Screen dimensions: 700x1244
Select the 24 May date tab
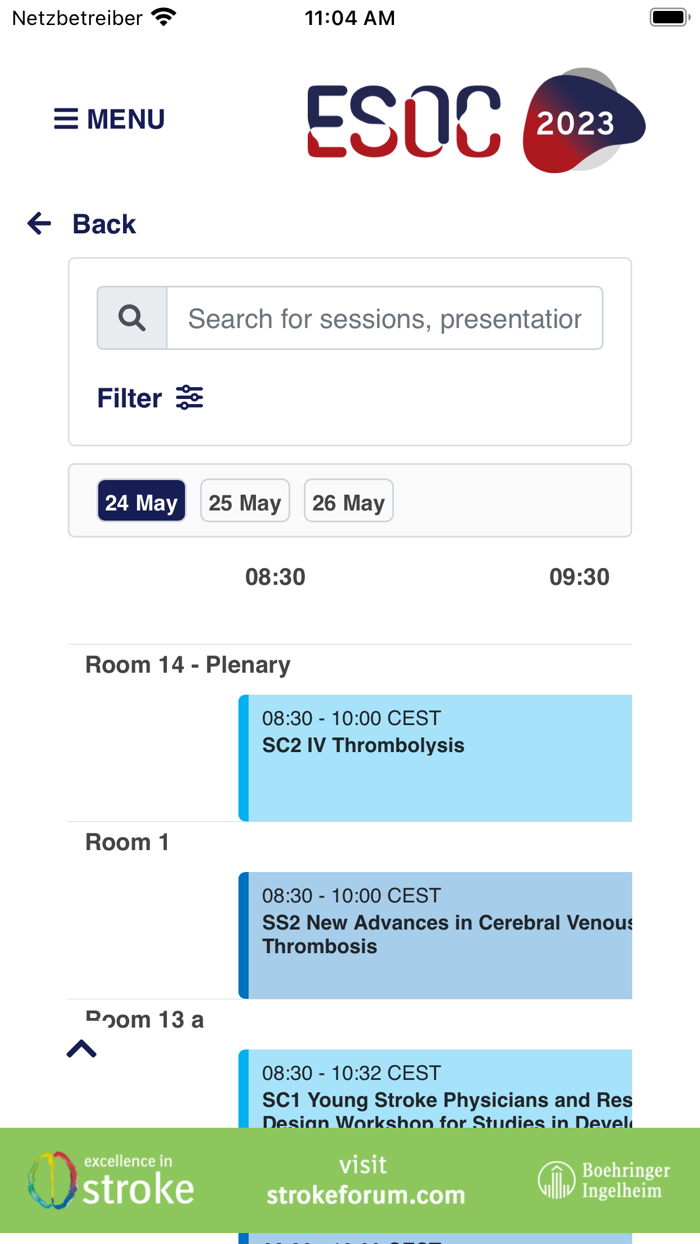[x=141, y=501]
